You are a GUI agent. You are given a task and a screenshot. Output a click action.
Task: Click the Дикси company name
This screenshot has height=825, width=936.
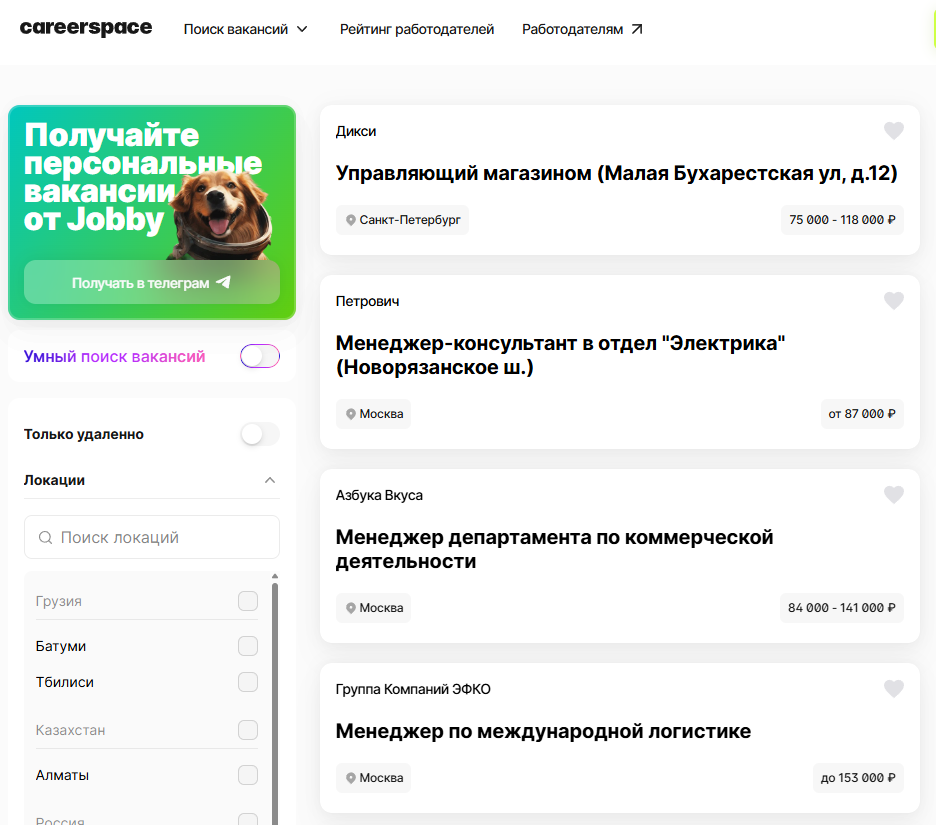click(x=356, y=131)
